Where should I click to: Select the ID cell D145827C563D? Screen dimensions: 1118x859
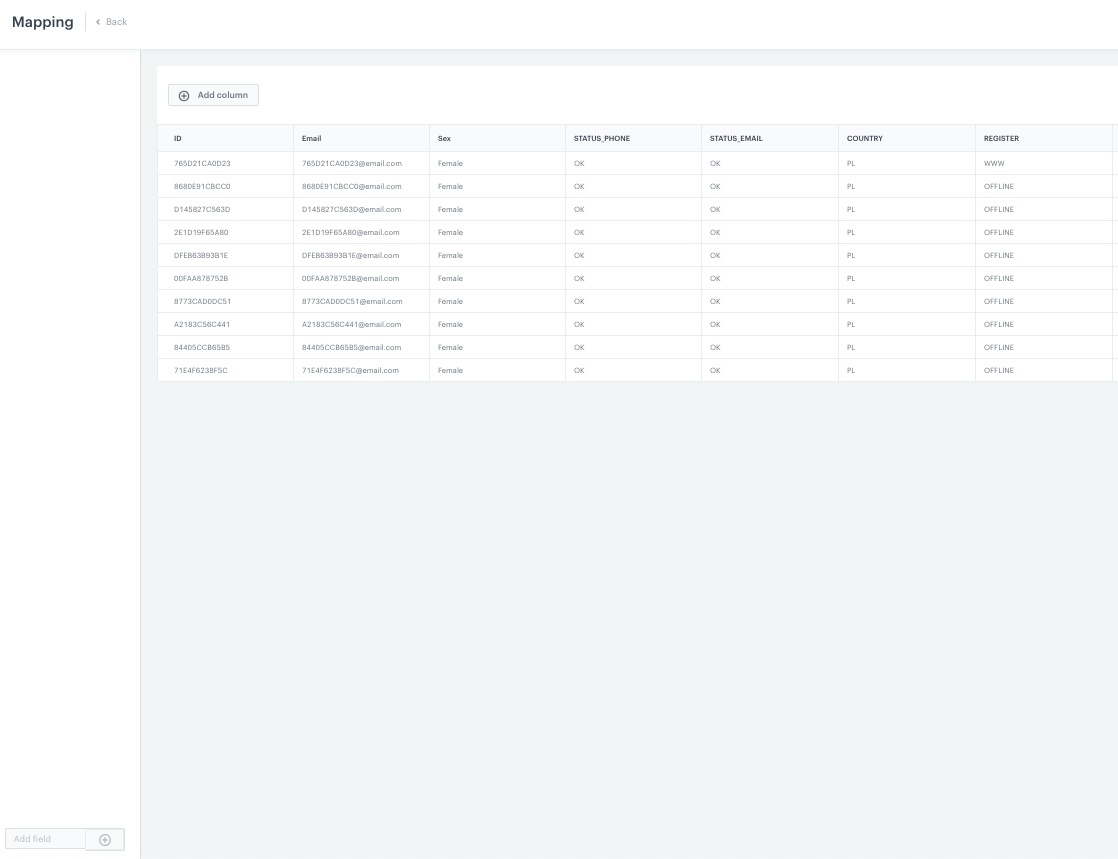coord(202,209)
